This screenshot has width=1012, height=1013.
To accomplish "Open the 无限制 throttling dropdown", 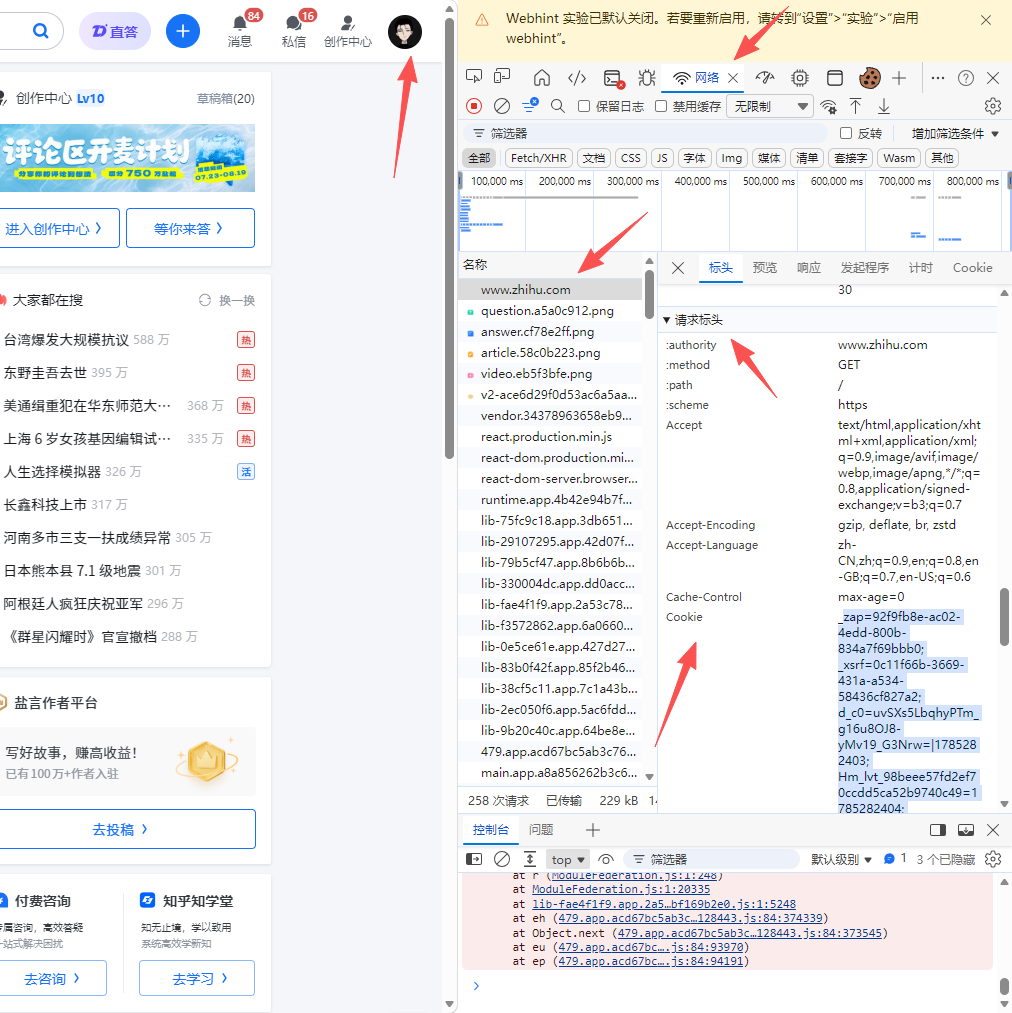I will 770,107.
